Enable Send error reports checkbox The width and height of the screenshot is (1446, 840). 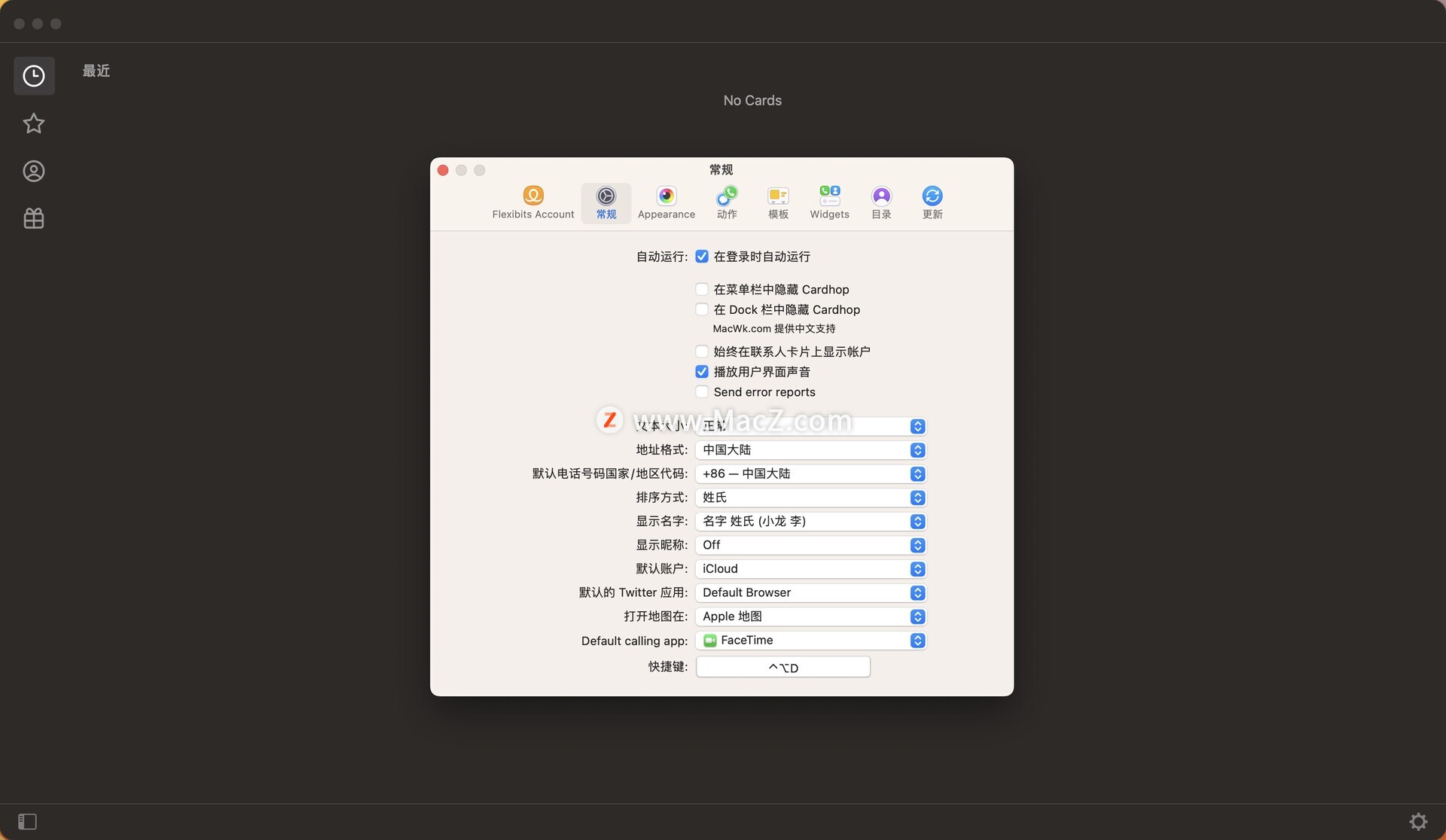(x=702, y=392)
